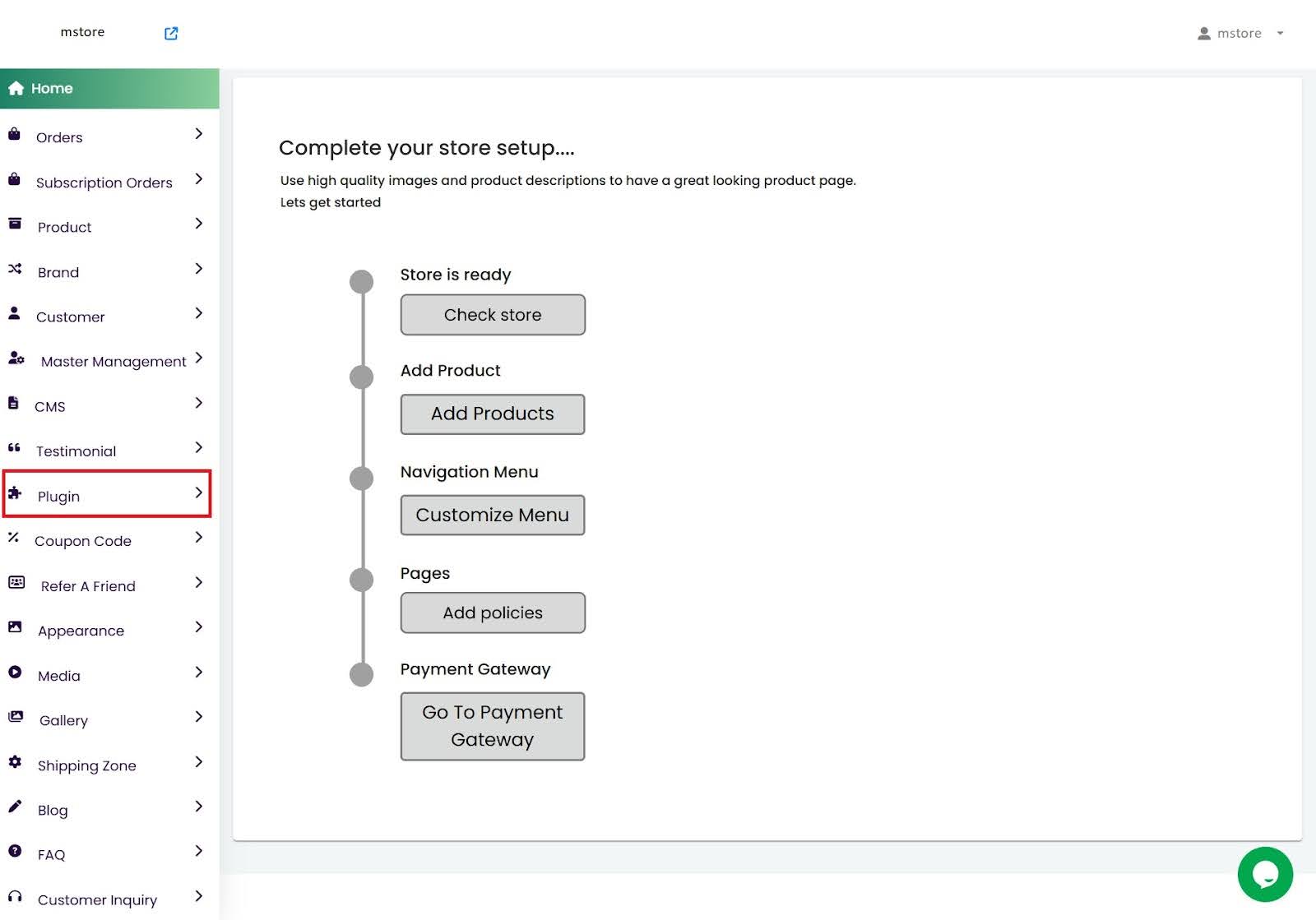The width and height of the screenshot is (1316, 920).
Task: Click the Brand shuffle icon
Action: pyautogui.click(x=15, y=269)
